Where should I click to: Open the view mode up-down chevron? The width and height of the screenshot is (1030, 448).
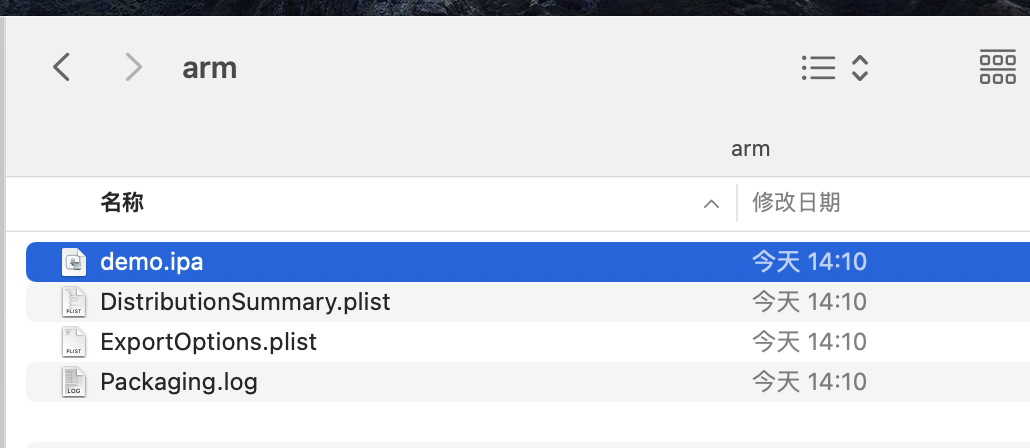point(860,68)
